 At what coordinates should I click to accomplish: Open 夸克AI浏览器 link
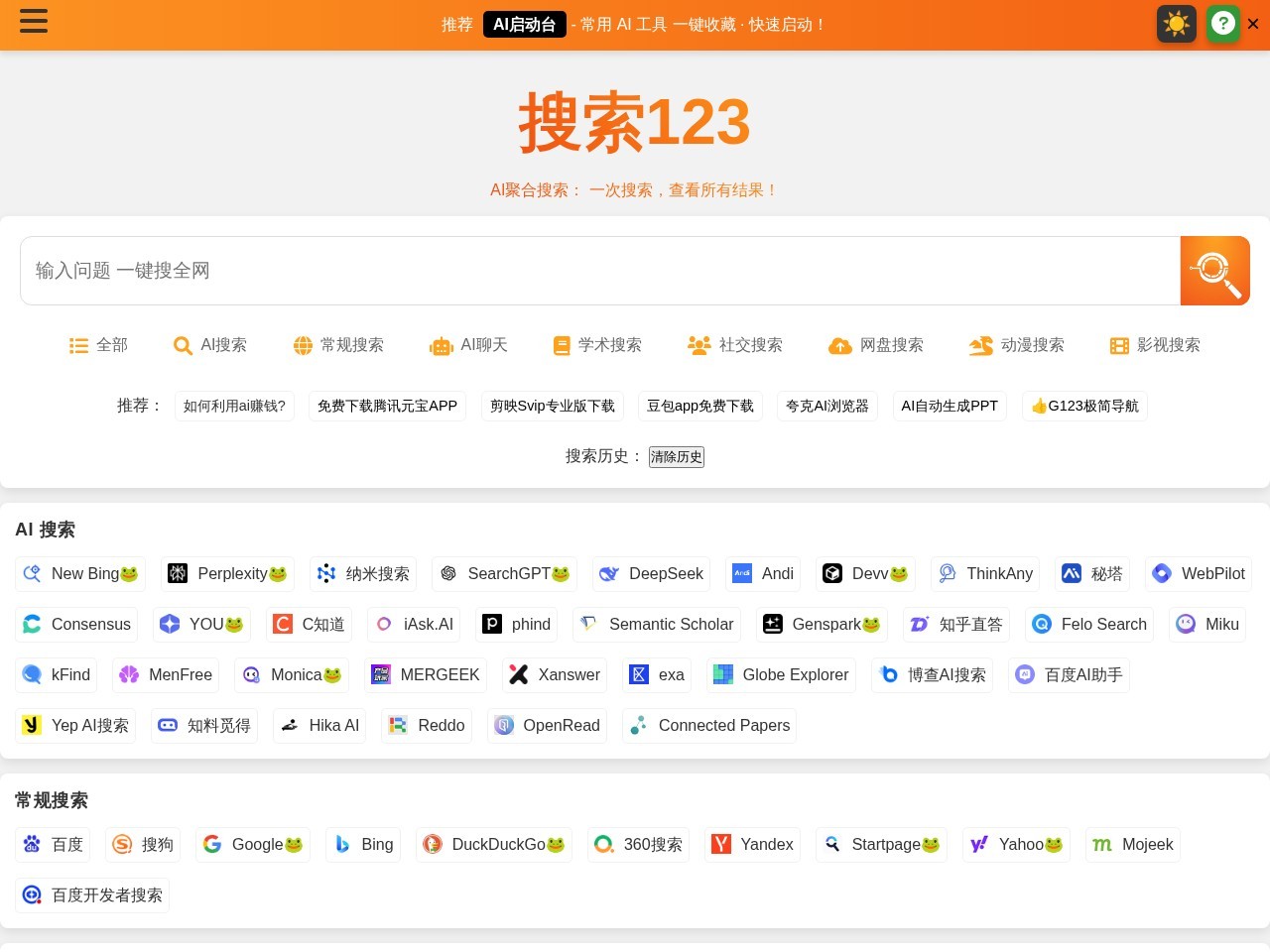tap(827, 406)
